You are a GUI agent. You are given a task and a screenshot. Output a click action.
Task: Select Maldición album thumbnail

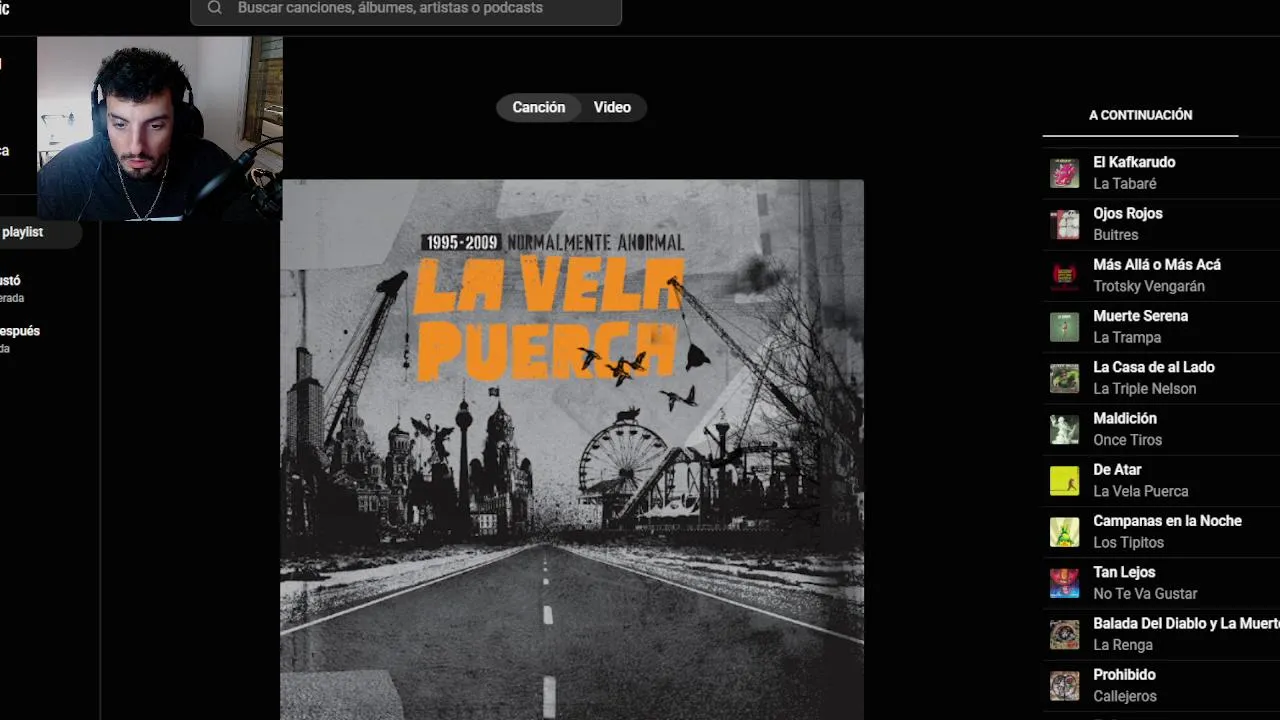coord(1064,429)
